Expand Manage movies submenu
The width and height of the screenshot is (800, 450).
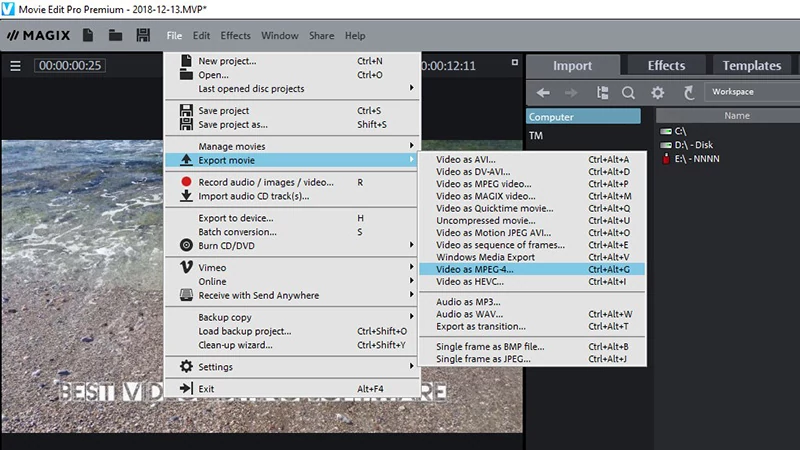coord(293,146)
